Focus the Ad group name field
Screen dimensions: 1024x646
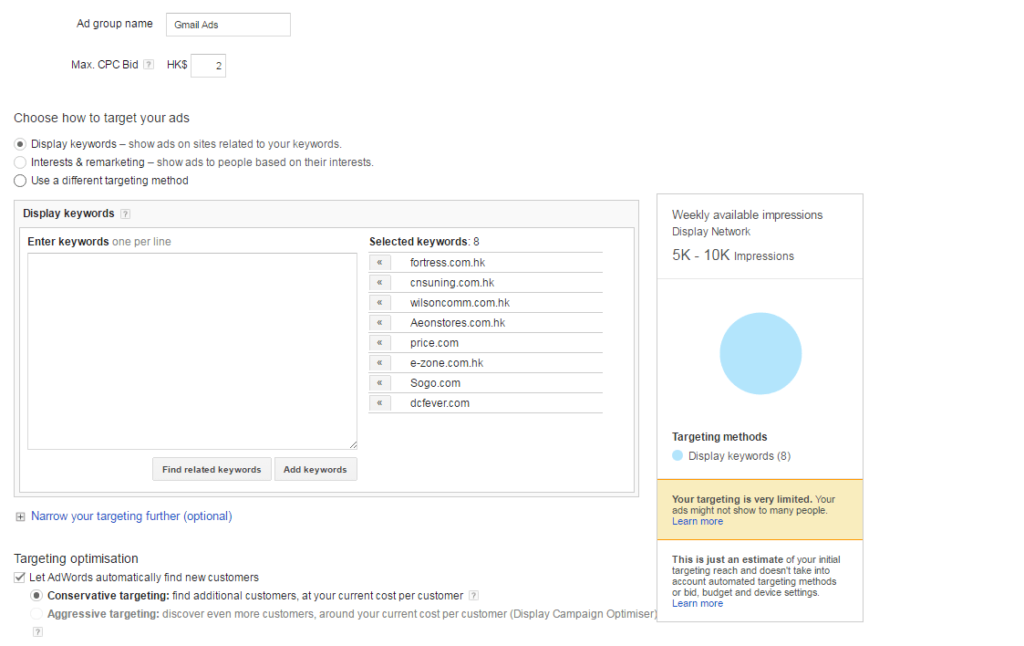(228, 25)
